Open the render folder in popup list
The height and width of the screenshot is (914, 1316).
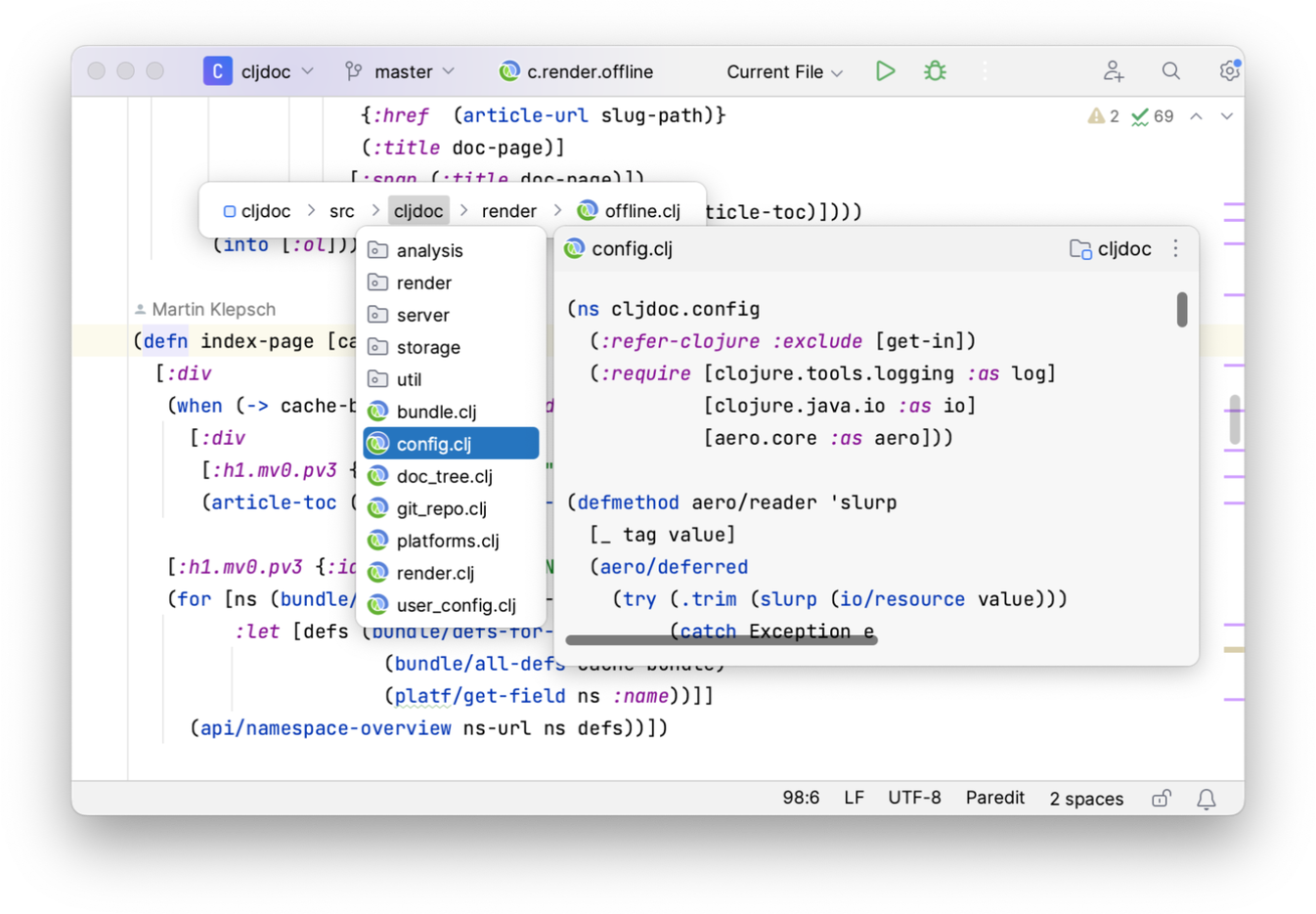[x=451, y=283]
